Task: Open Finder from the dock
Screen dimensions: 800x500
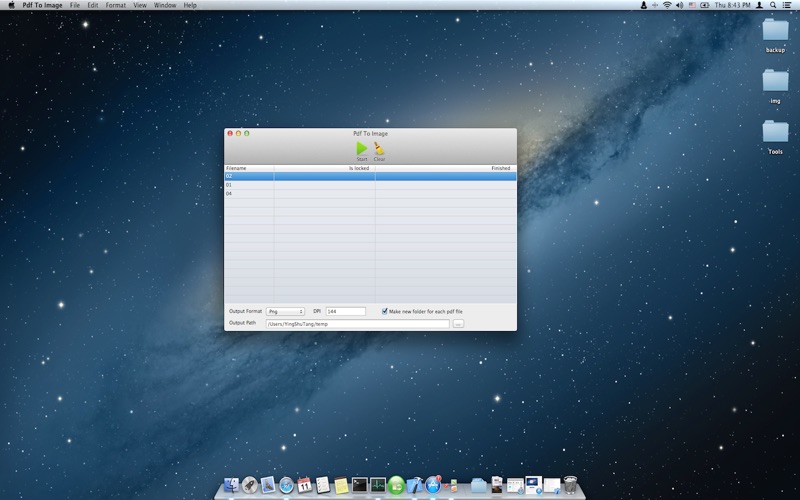Action: point(232,485)
